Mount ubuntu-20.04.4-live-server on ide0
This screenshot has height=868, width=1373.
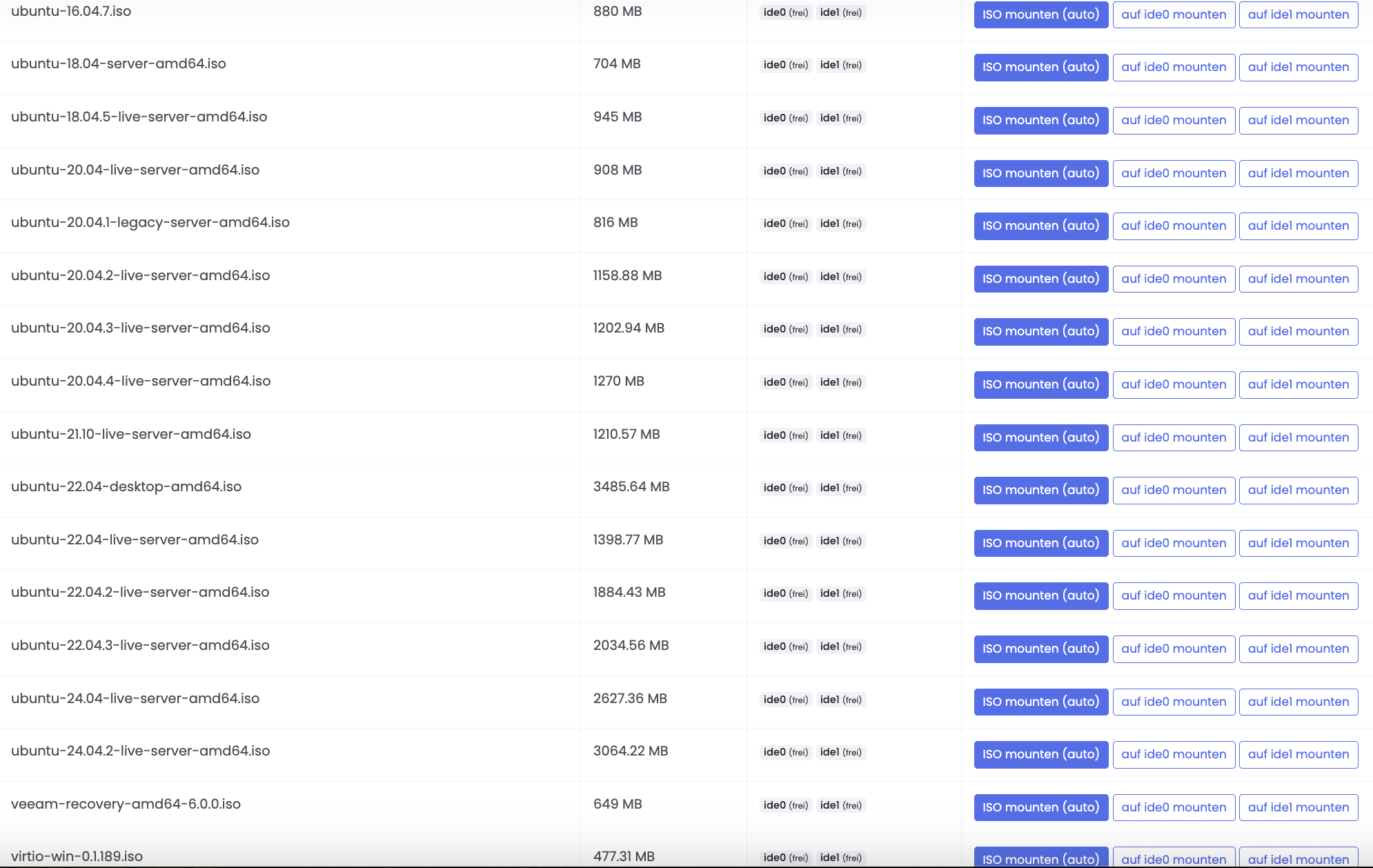tap(1174, 384)
